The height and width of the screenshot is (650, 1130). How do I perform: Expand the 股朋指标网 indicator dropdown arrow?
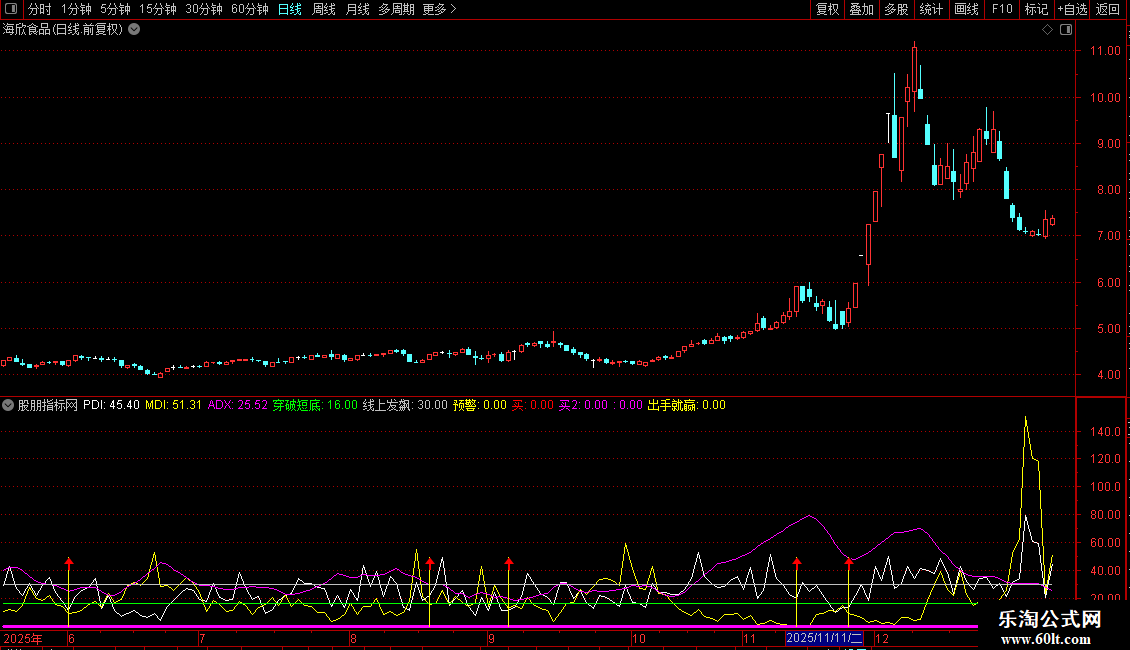9,406
